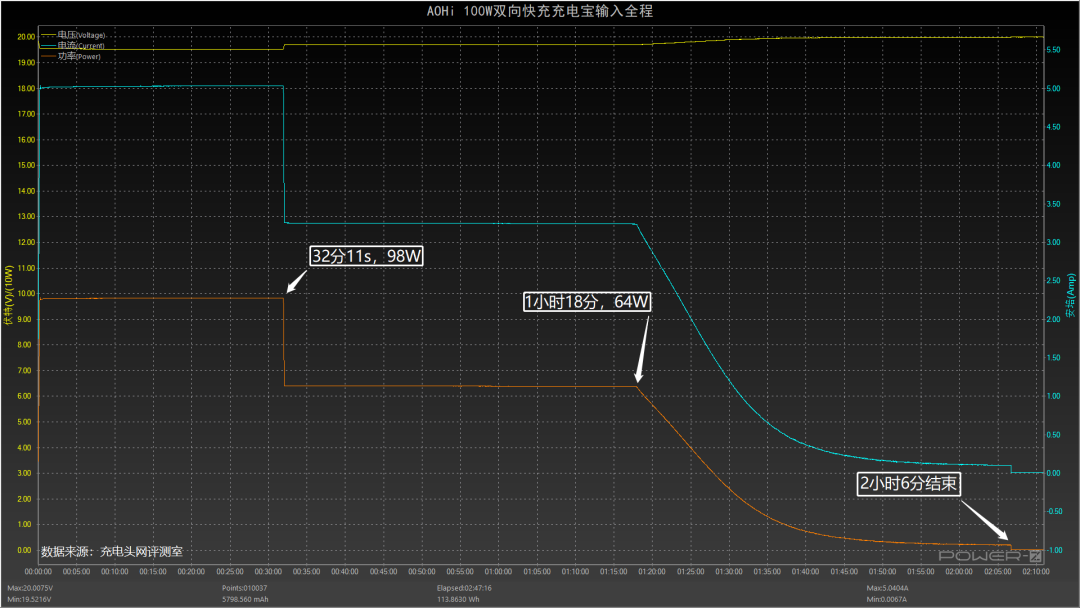Click the -0.50 tick on right axis
1080x608 pixels.
click(1055, 512)
